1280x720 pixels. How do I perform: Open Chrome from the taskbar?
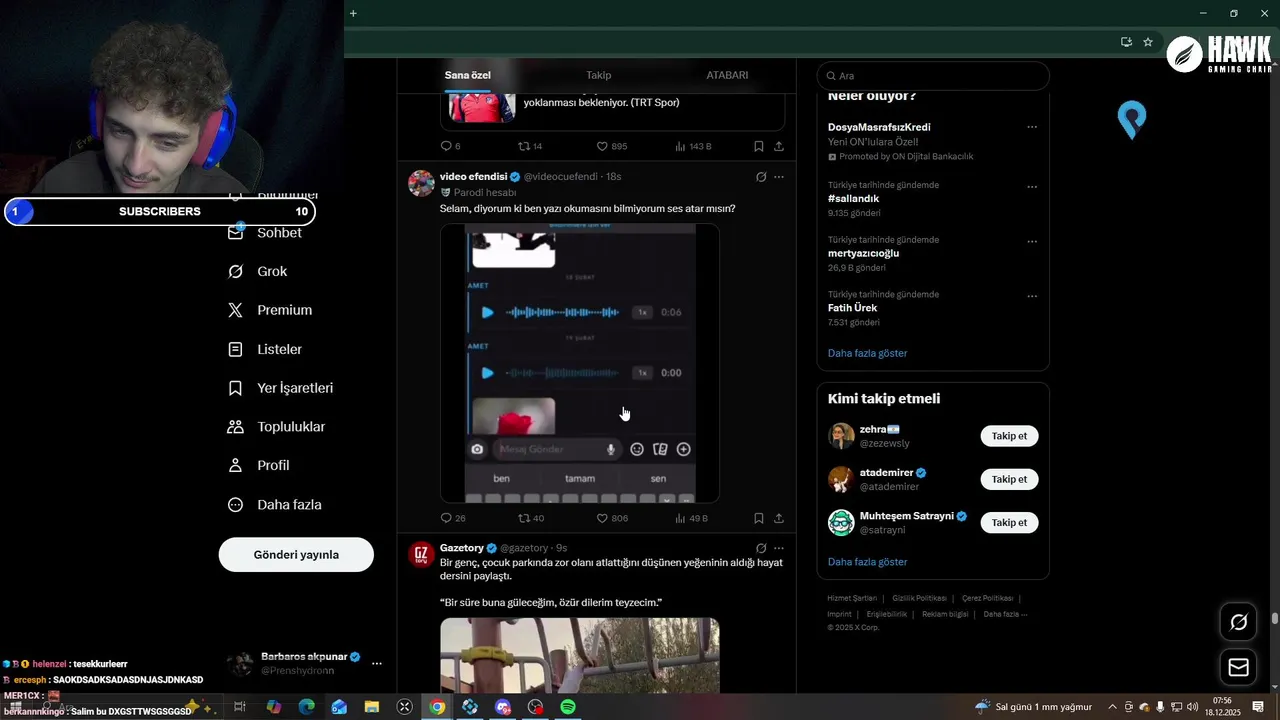[x=437, y=707]
